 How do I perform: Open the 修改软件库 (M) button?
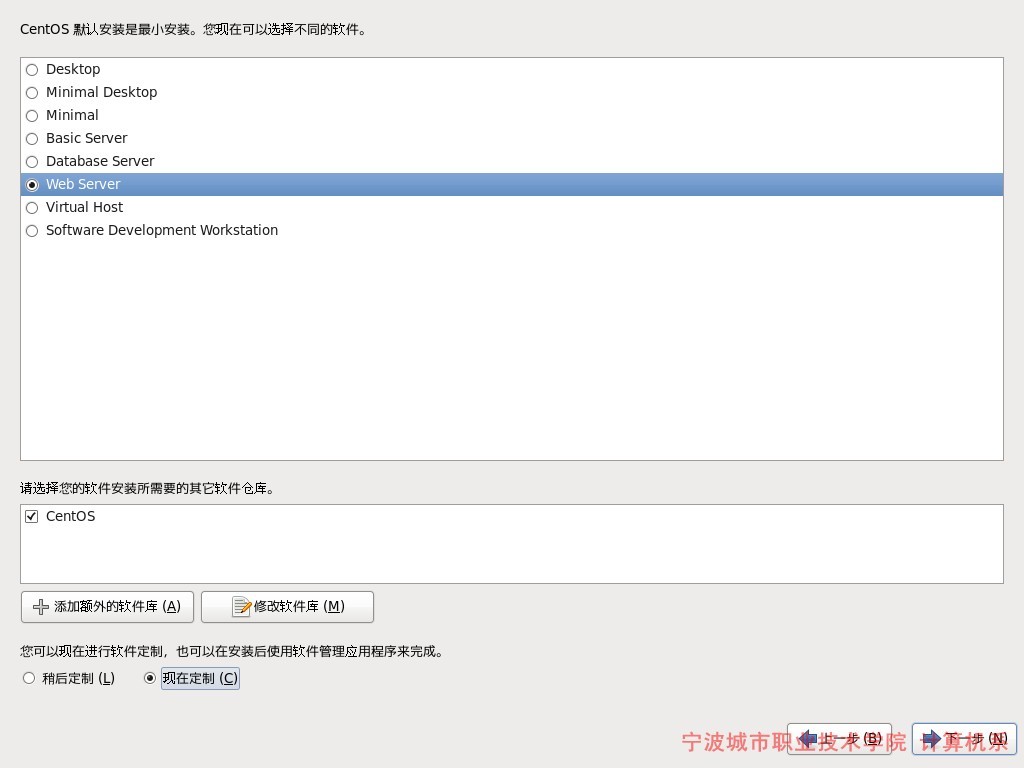pyautogui.click(x=287, y=607)
